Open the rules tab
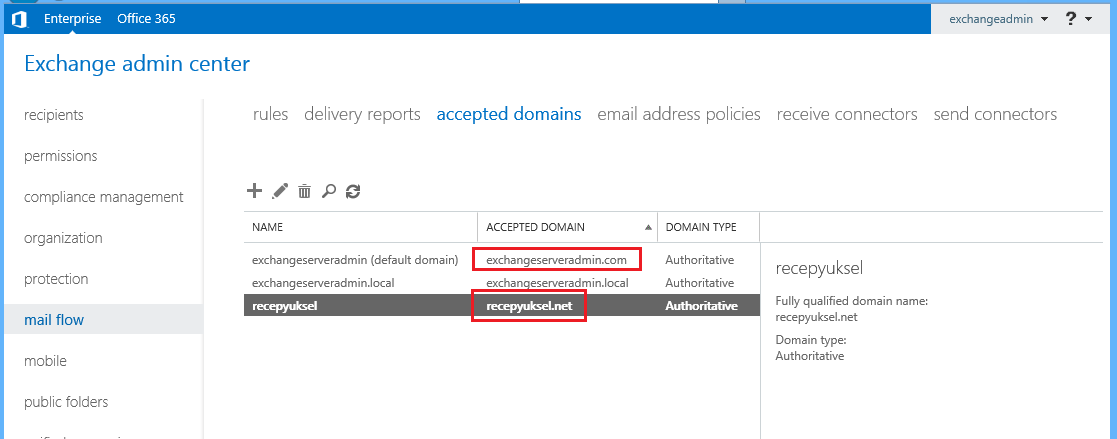This screenshot has width=1117, height=439. click(271, 114)
